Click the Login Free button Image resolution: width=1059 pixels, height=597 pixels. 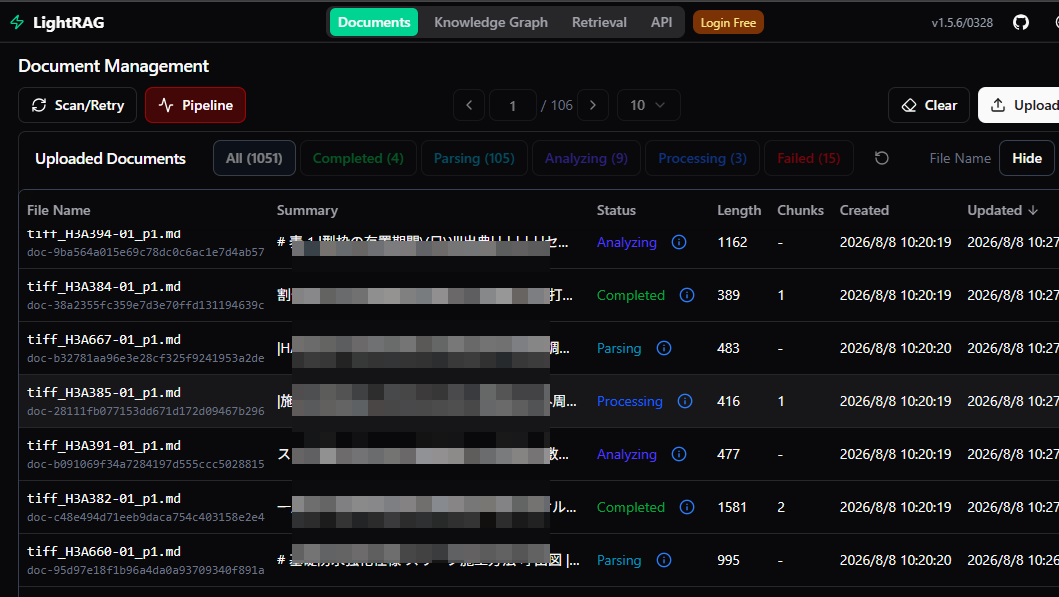click(x=728, y=22)
